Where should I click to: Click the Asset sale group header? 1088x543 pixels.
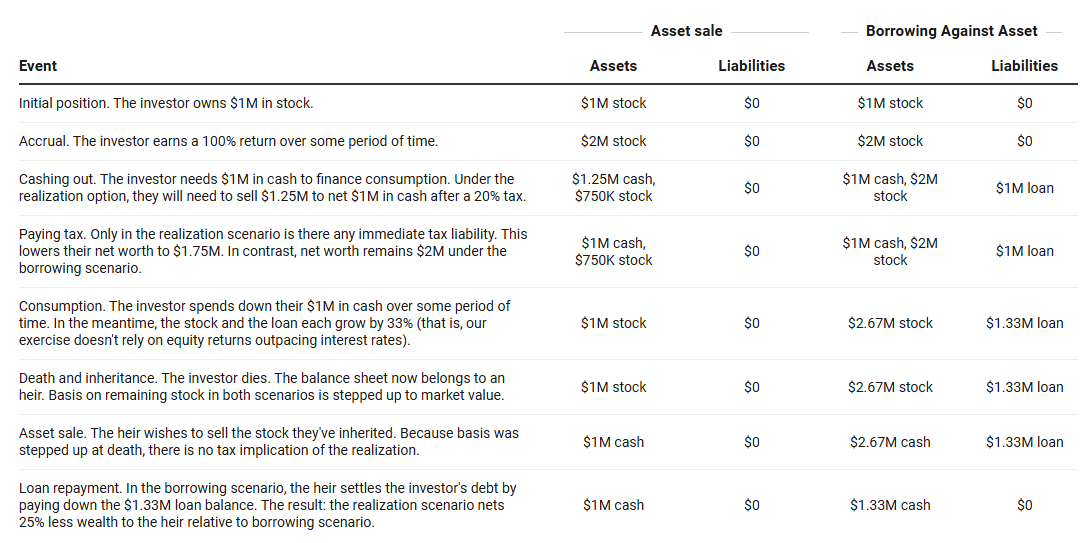click(x=686, y=31)
